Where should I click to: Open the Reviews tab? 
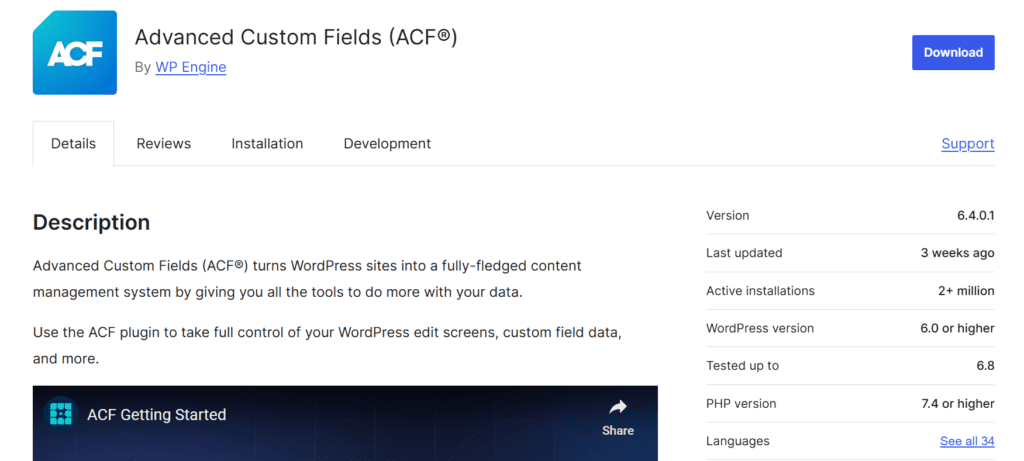163,144
